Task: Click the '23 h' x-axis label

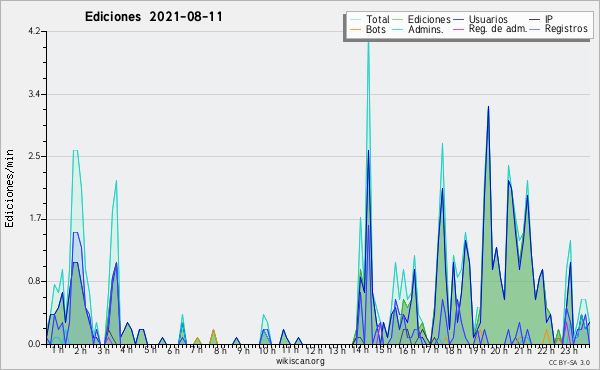Action: [x=568, y=350]
